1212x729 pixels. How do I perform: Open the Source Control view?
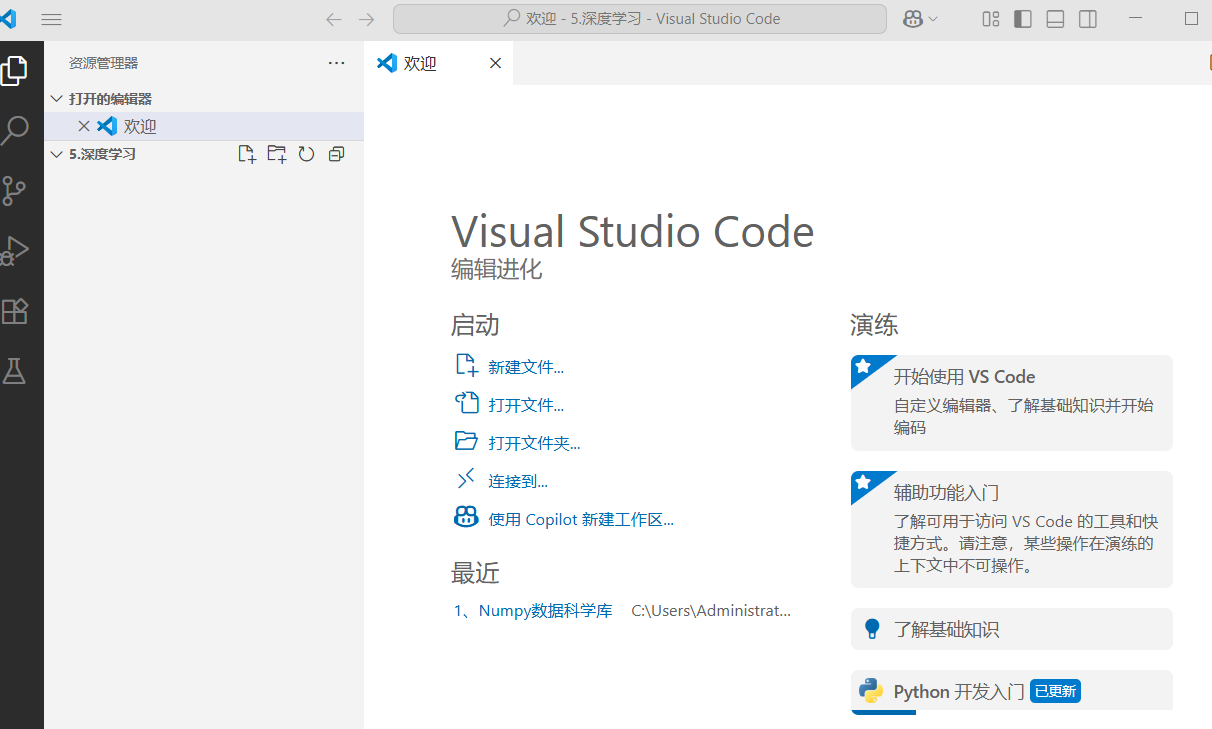[14, 191]
